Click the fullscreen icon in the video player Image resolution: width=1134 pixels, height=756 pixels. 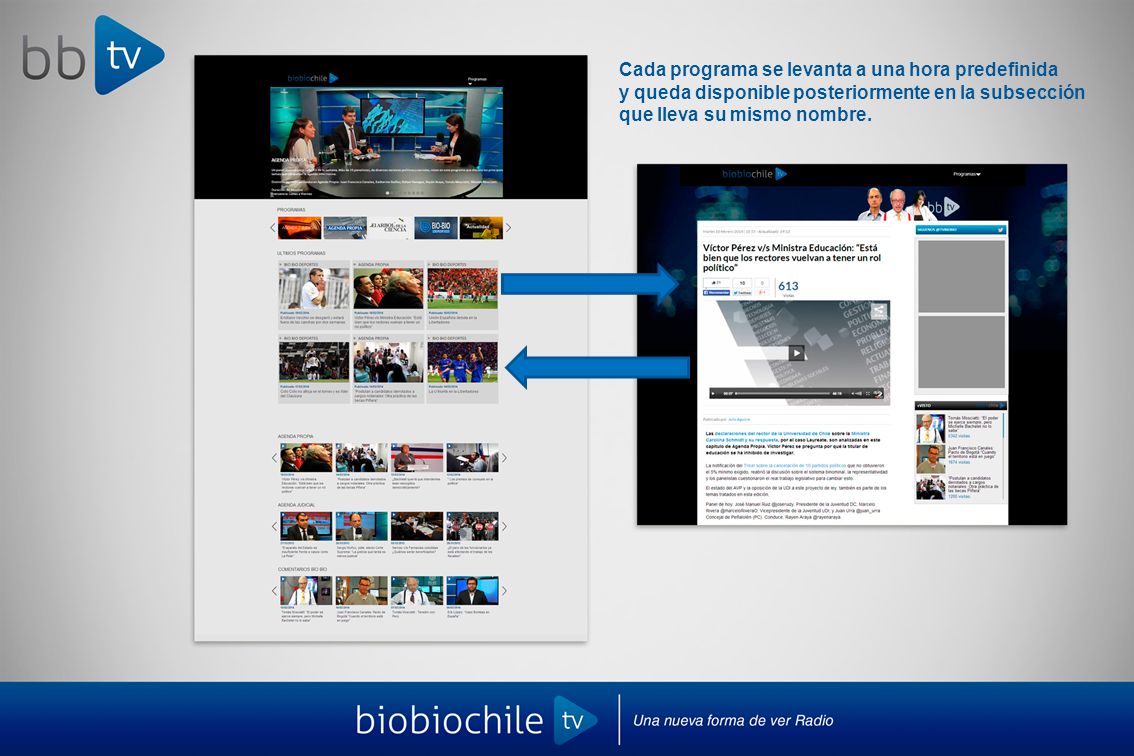(868, 394)
